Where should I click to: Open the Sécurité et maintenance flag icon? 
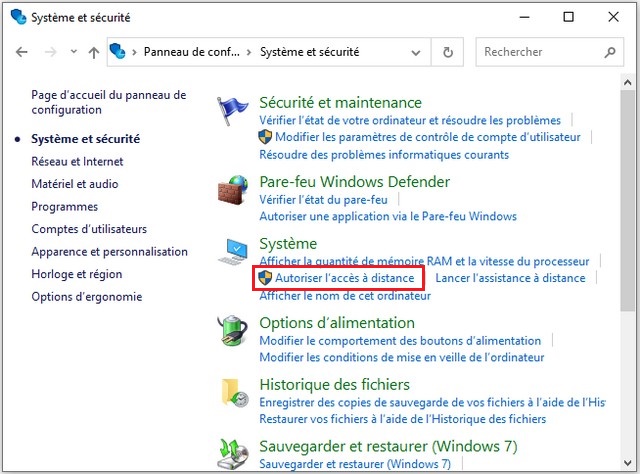click(232, 110)
